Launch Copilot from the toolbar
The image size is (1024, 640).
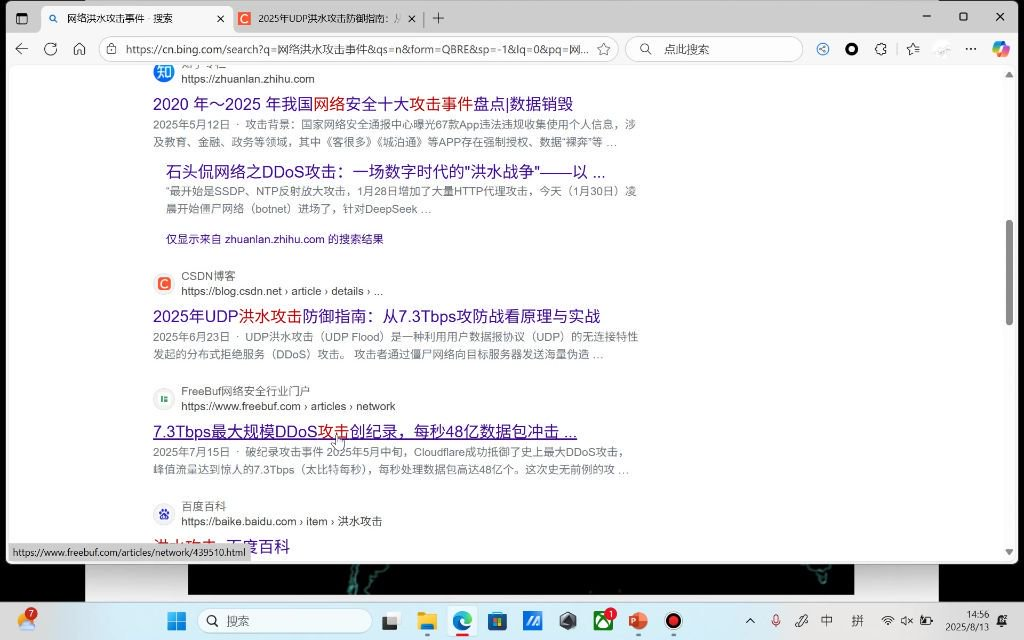(1000, 49)
